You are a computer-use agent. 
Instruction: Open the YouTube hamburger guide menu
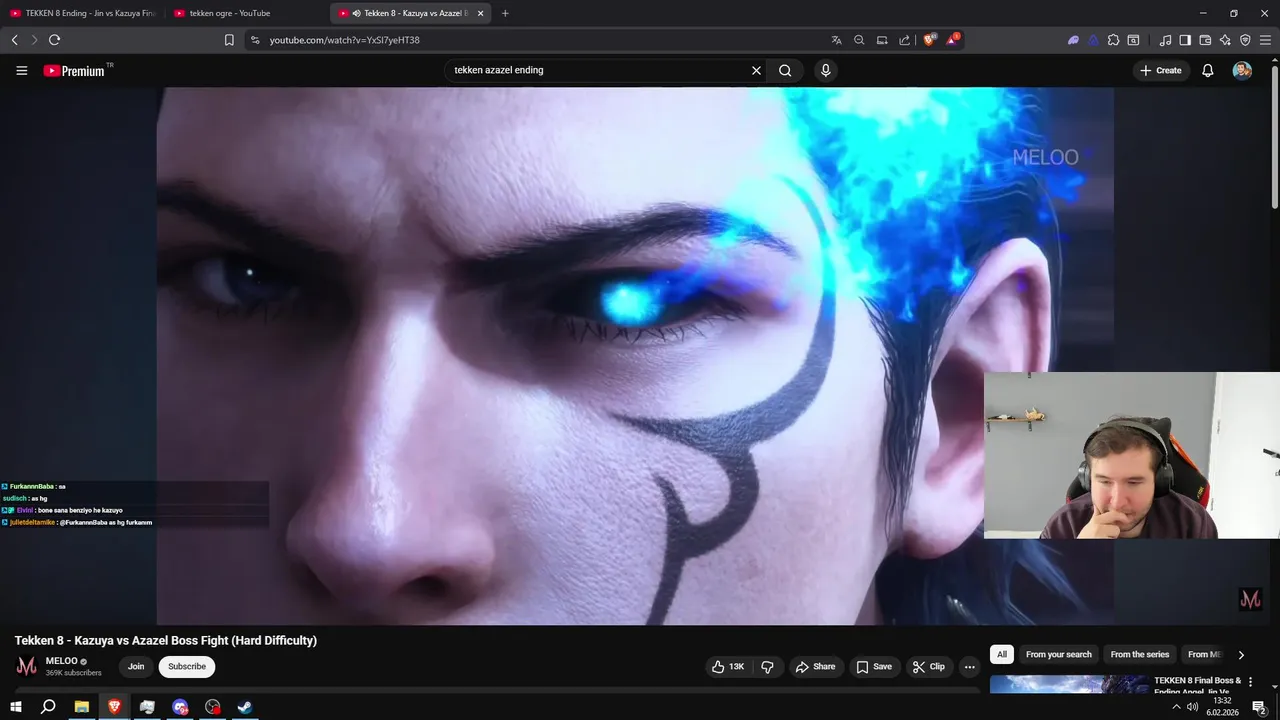[21, 70]
